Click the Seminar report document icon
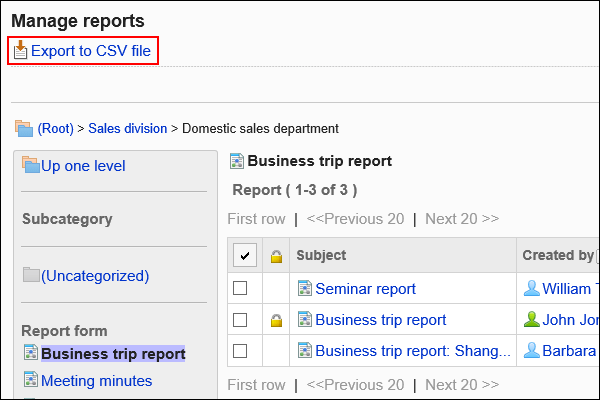 coord(305,288)
